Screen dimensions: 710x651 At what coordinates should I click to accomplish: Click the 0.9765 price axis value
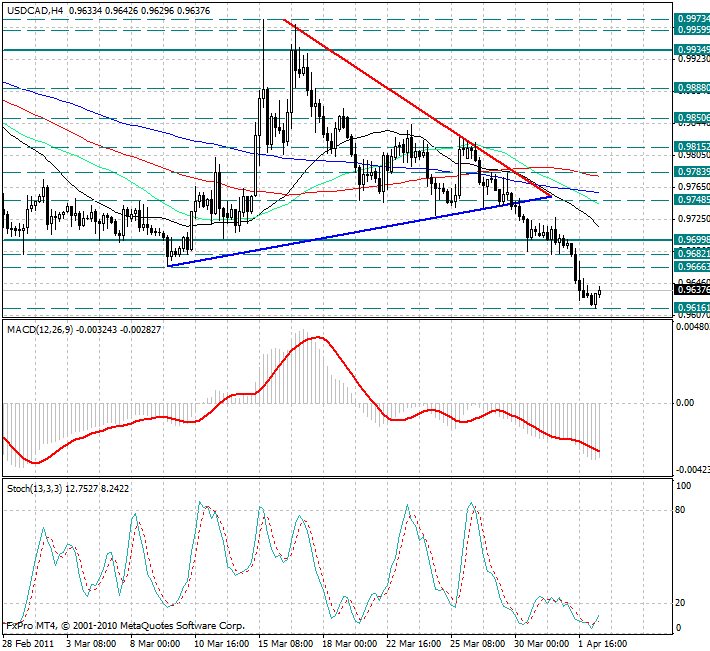(694, 187)
